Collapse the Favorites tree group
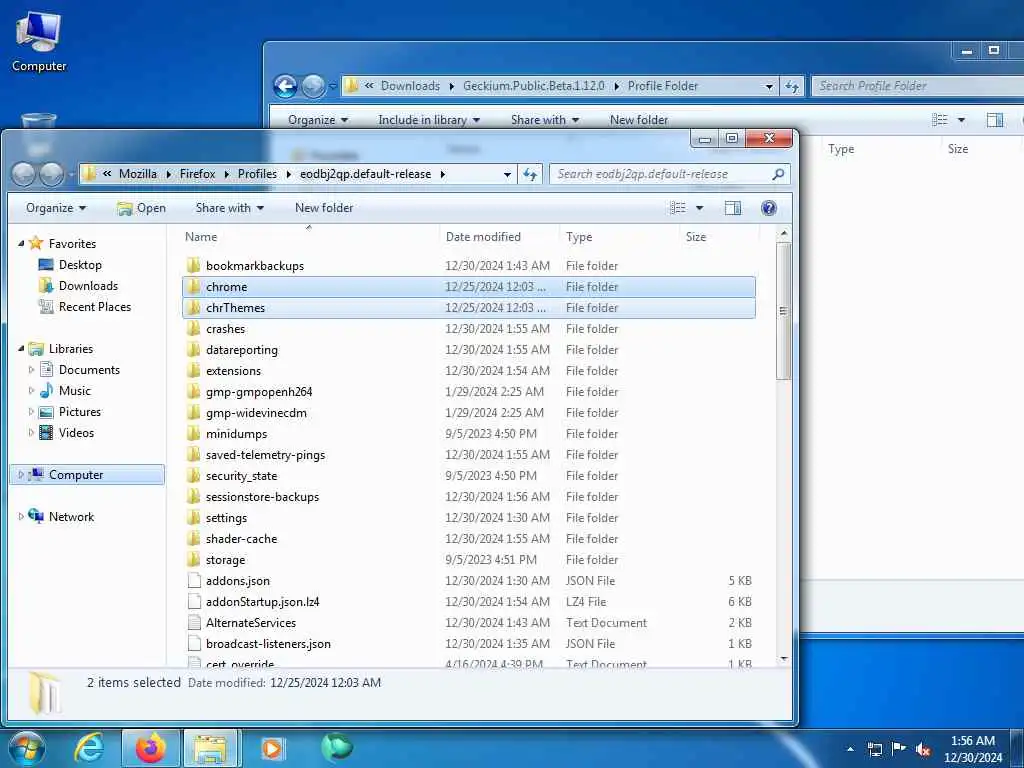Viewport: 1024px width, 768px height. coord(21,244)
